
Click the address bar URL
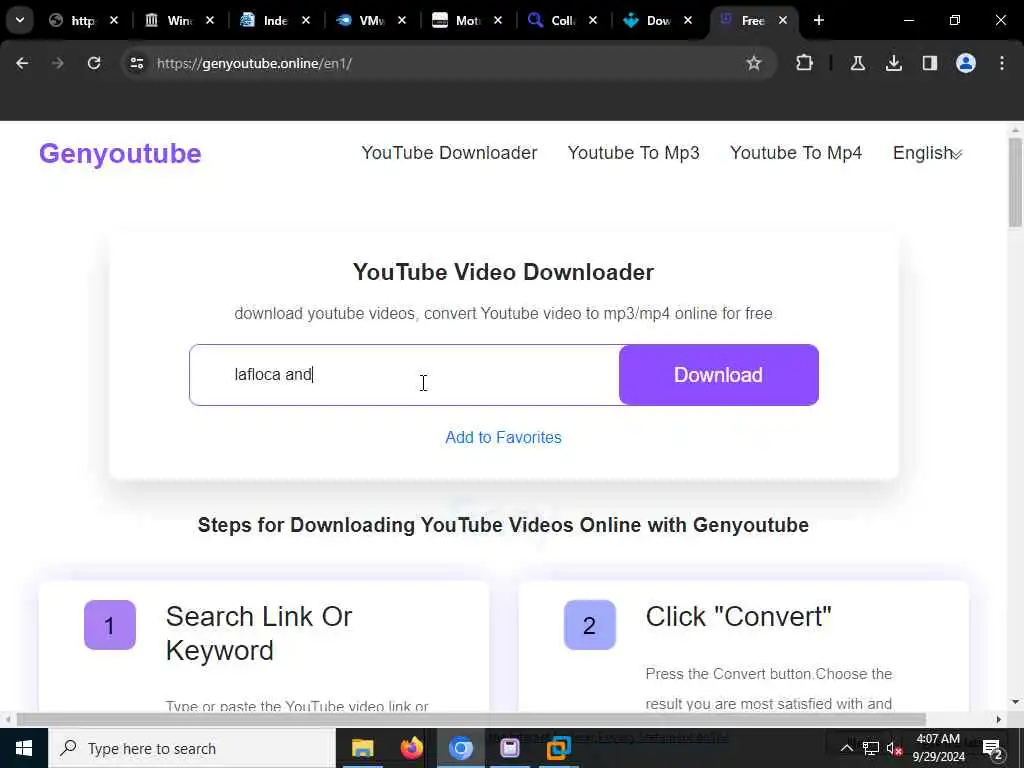255,63
